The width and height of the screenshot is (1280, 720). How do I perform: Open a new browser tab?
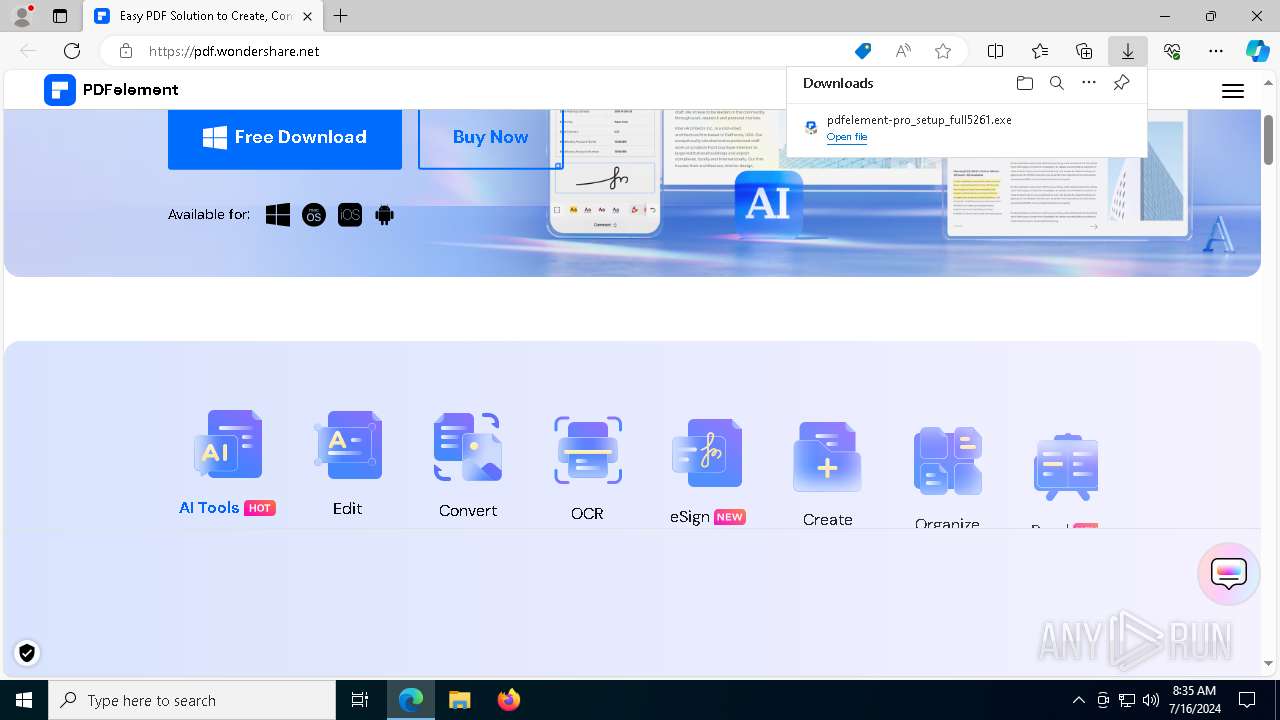341,16
